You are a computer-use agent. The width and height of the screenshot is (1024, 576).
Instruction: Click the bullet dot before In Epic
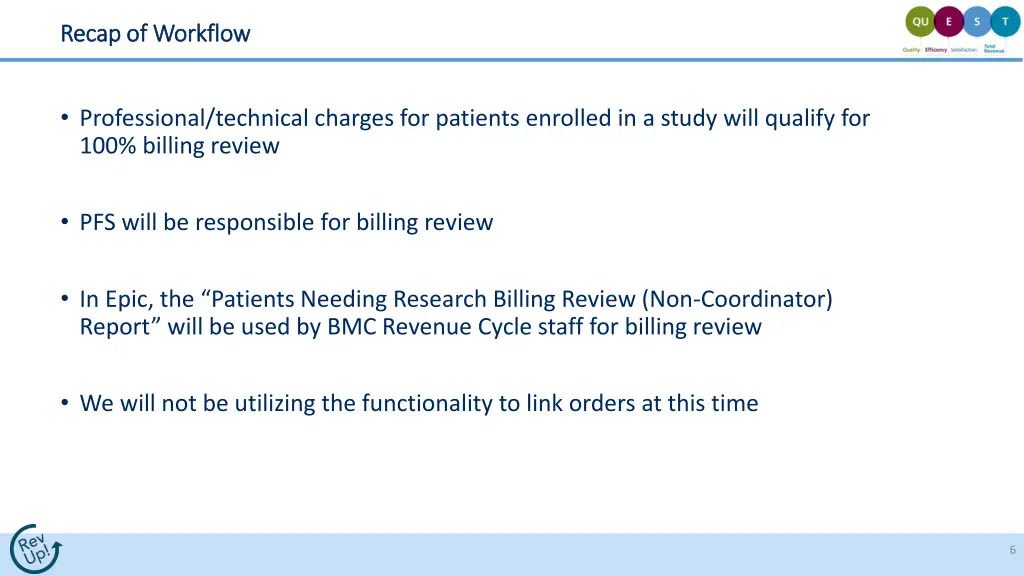[65, 299]
